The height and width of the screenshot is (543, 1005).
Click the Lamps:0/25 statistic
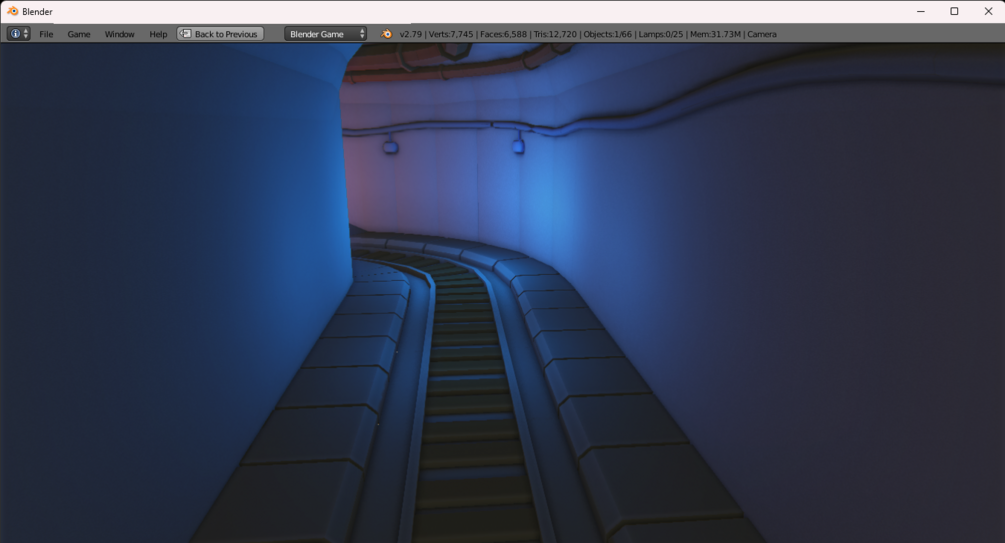(661, 35)
